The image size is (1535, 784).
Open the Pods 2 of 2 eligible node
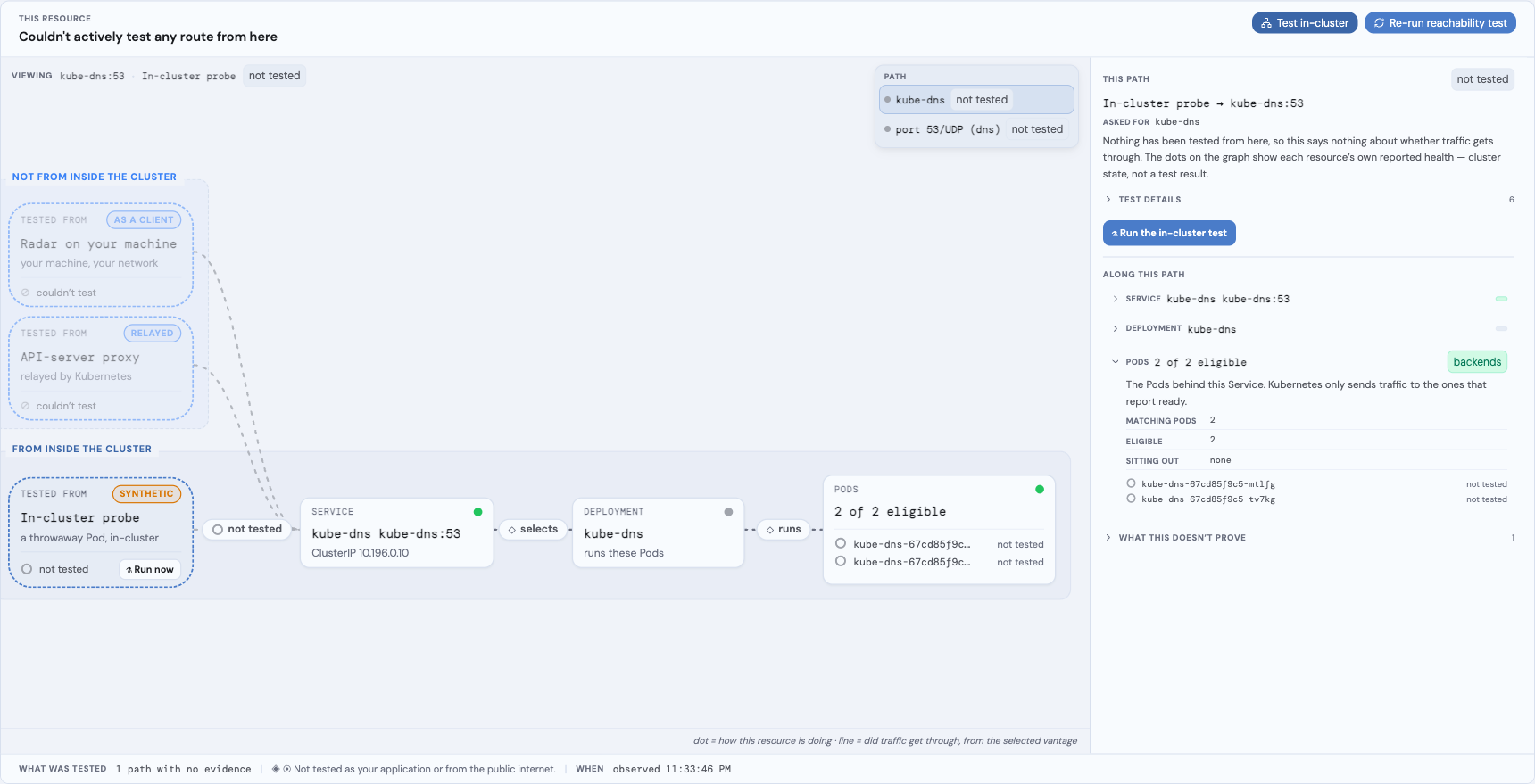939,530
